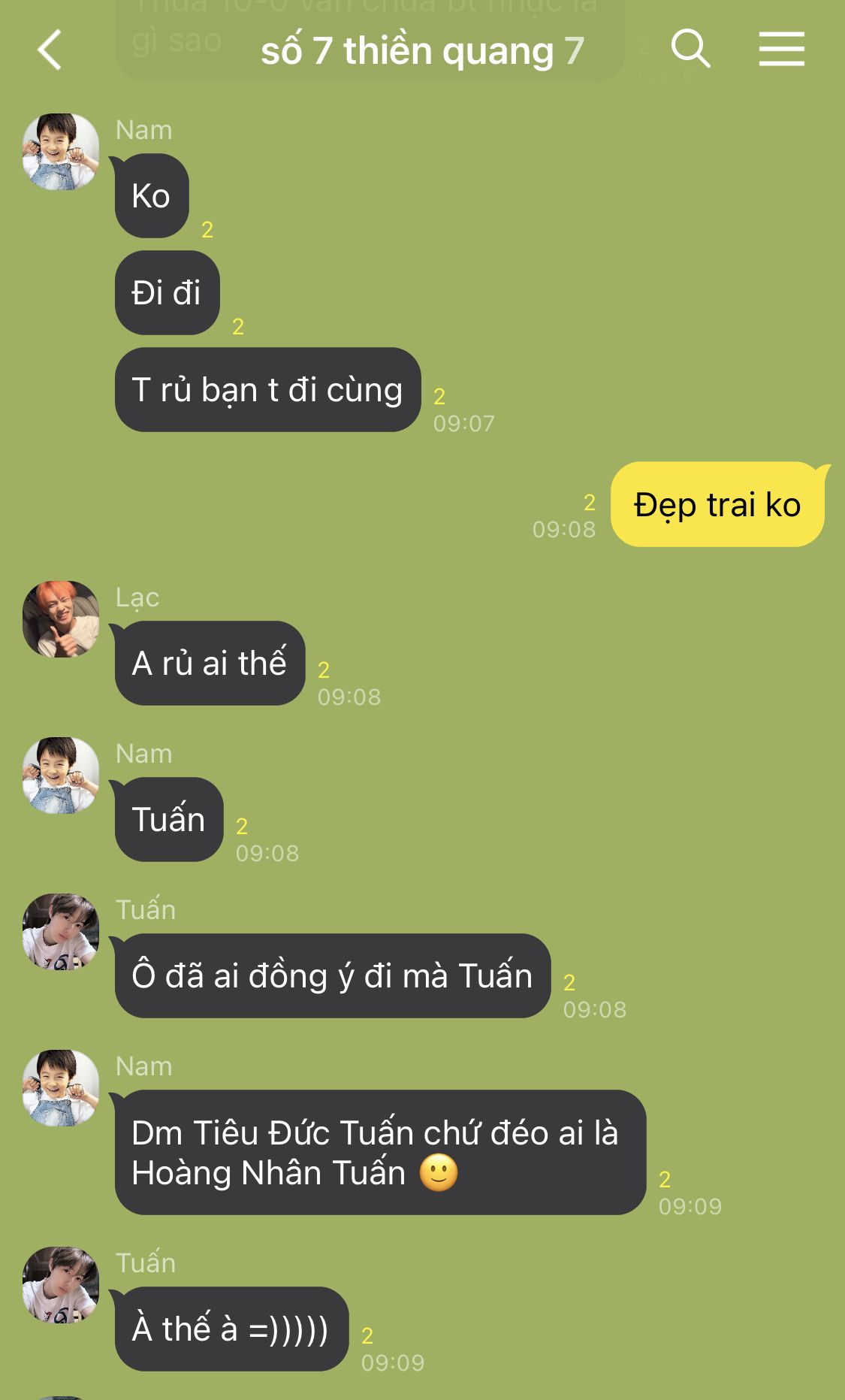Open the hamburger menu icon

(x=781, y=49)
